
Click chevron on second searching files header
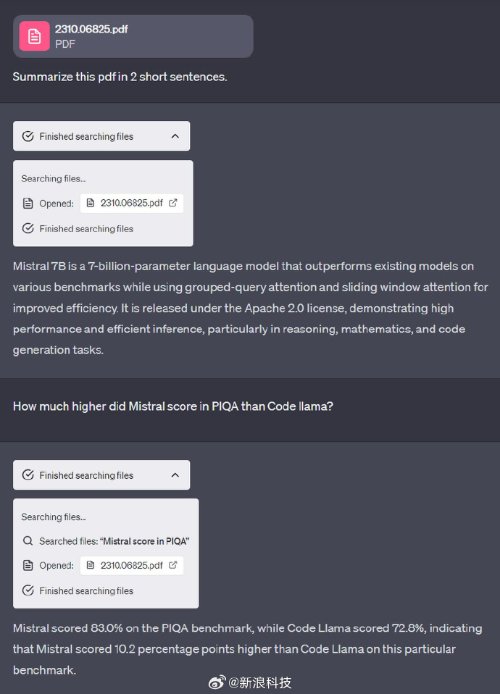(x=175, y=475)
